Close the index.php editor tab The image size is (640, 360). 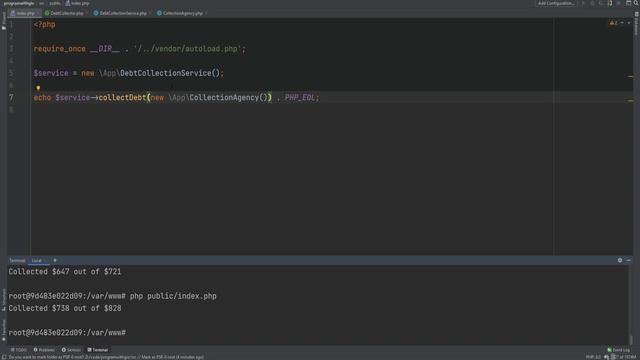pyautogui.click(x=38, y=13)
